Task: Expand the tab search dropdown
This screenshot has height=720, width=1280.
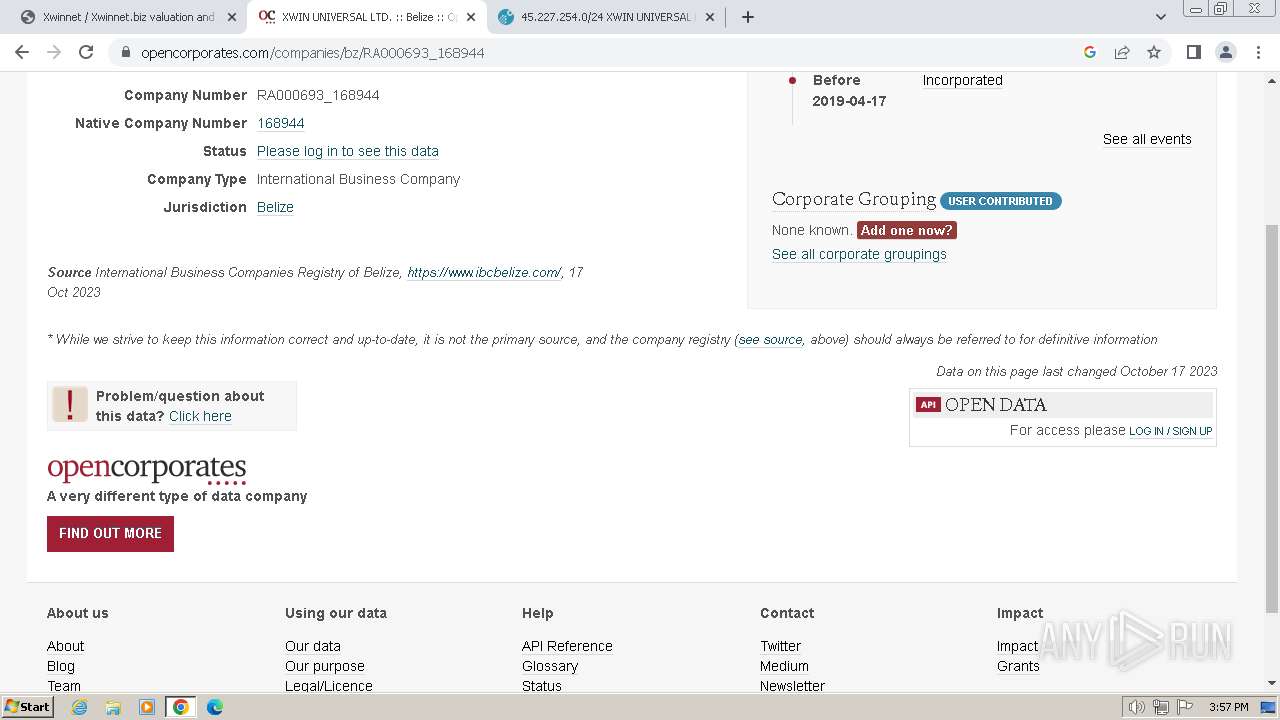Action: point(1160,17)
